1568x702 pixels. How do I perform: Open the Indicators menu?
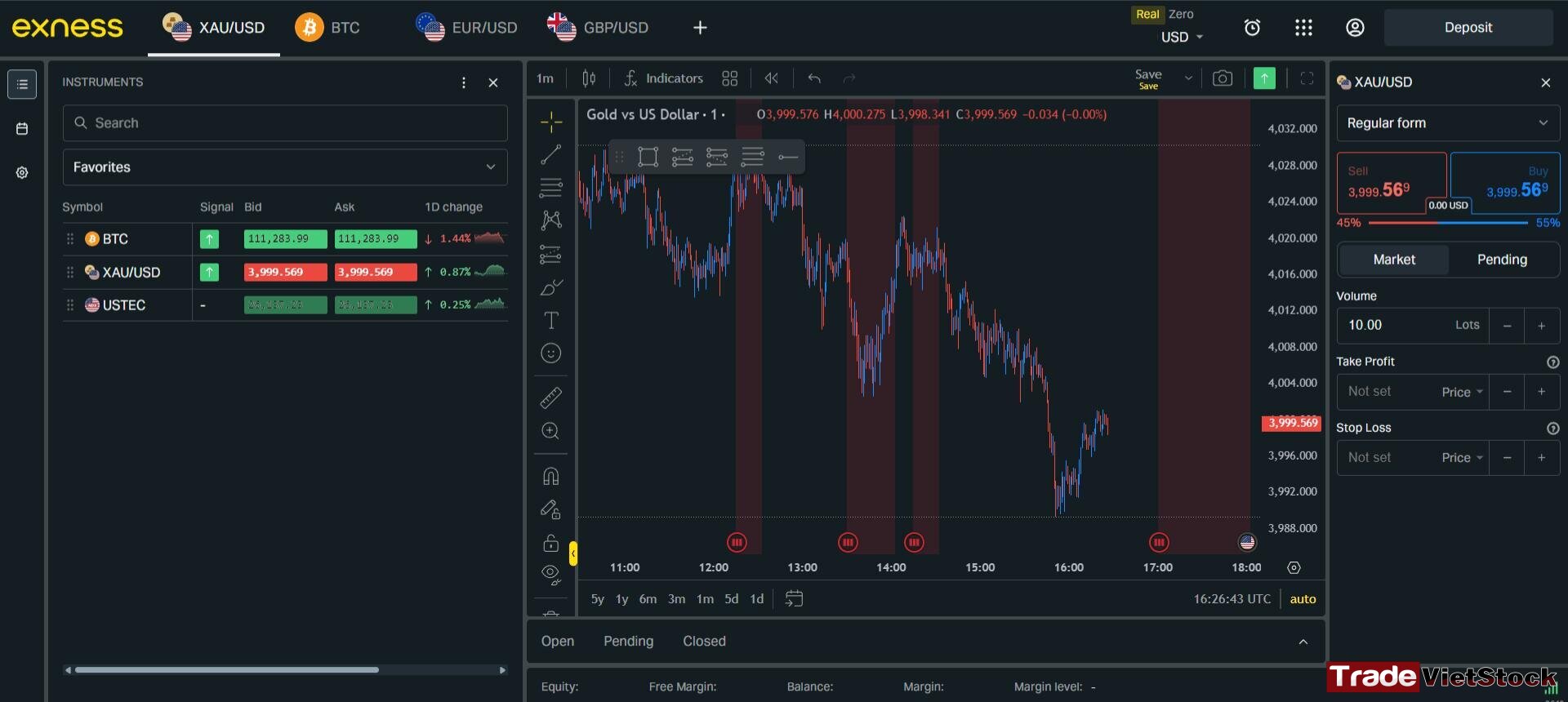[x=663, y=78]
